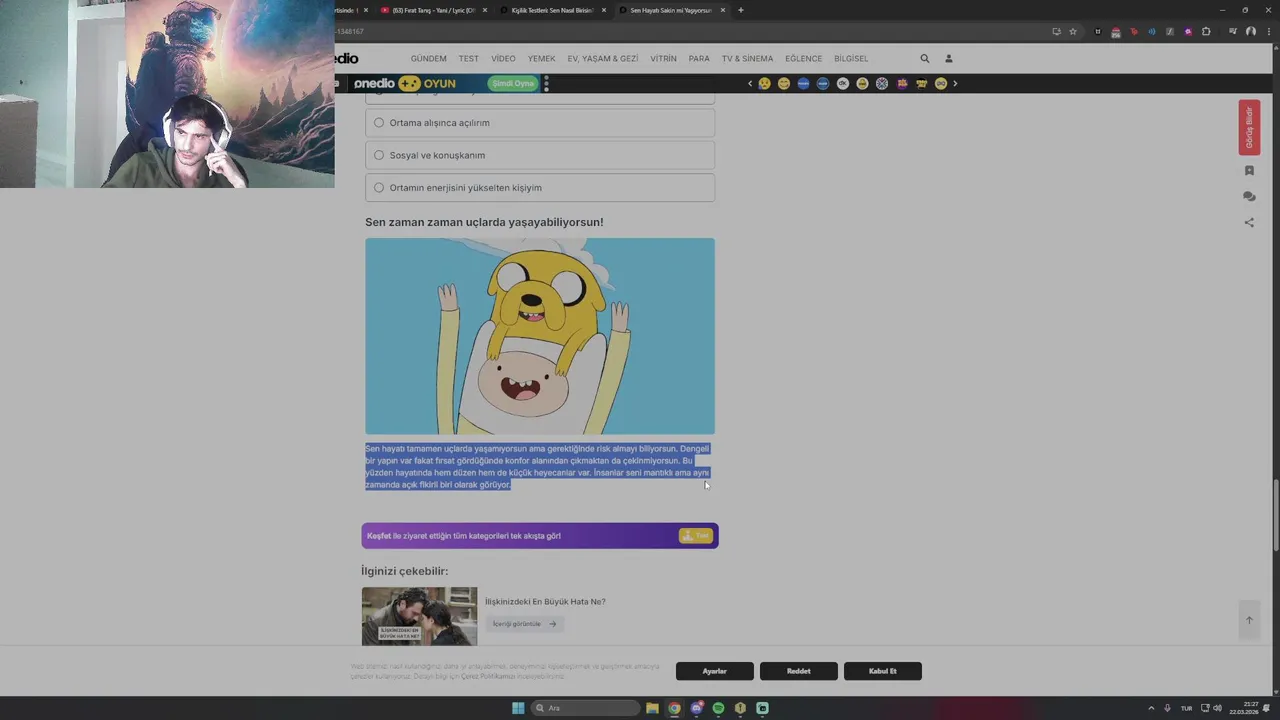Screen dimensions: 1280x720
Task: Open the VİDEO menu item
Action: pyautogui.click(x=503, y=59)
